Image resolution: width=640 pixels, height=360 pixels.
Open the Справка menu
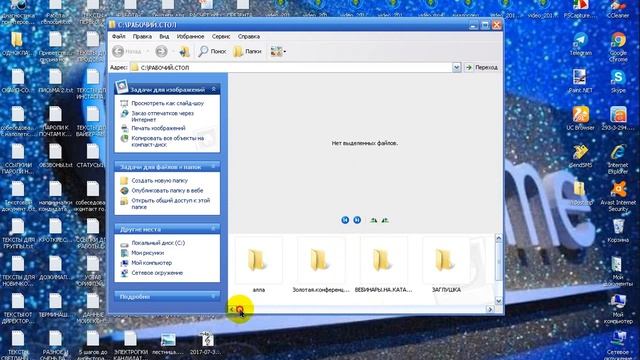(249, 36)
